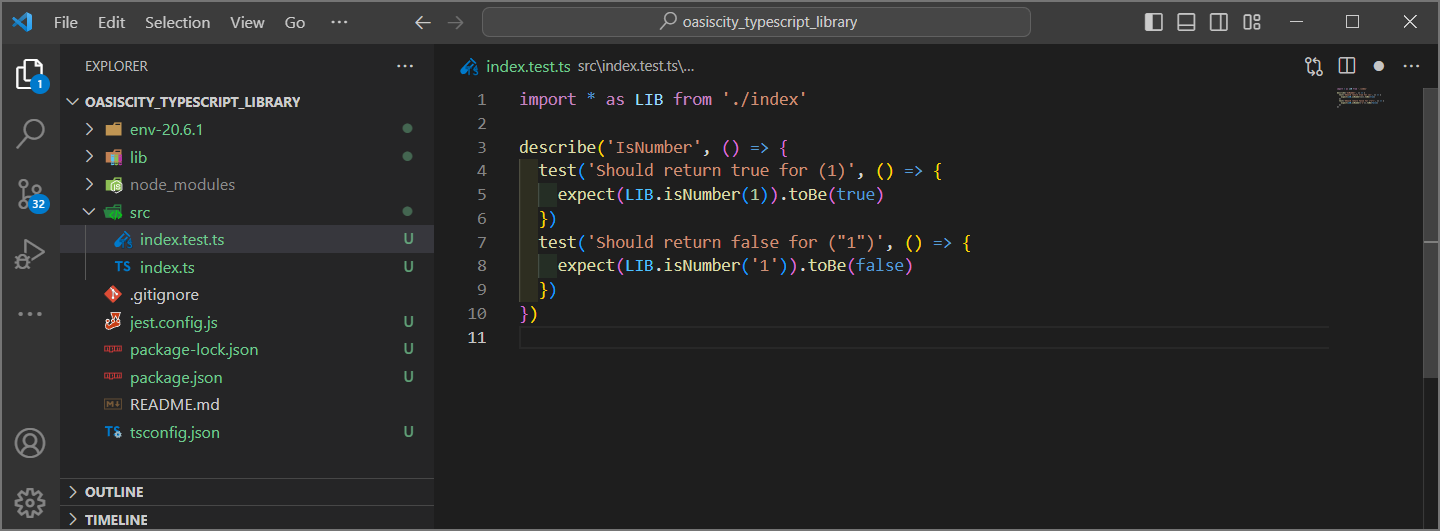Go forward using the navigation arrow

tap(456, 22)
